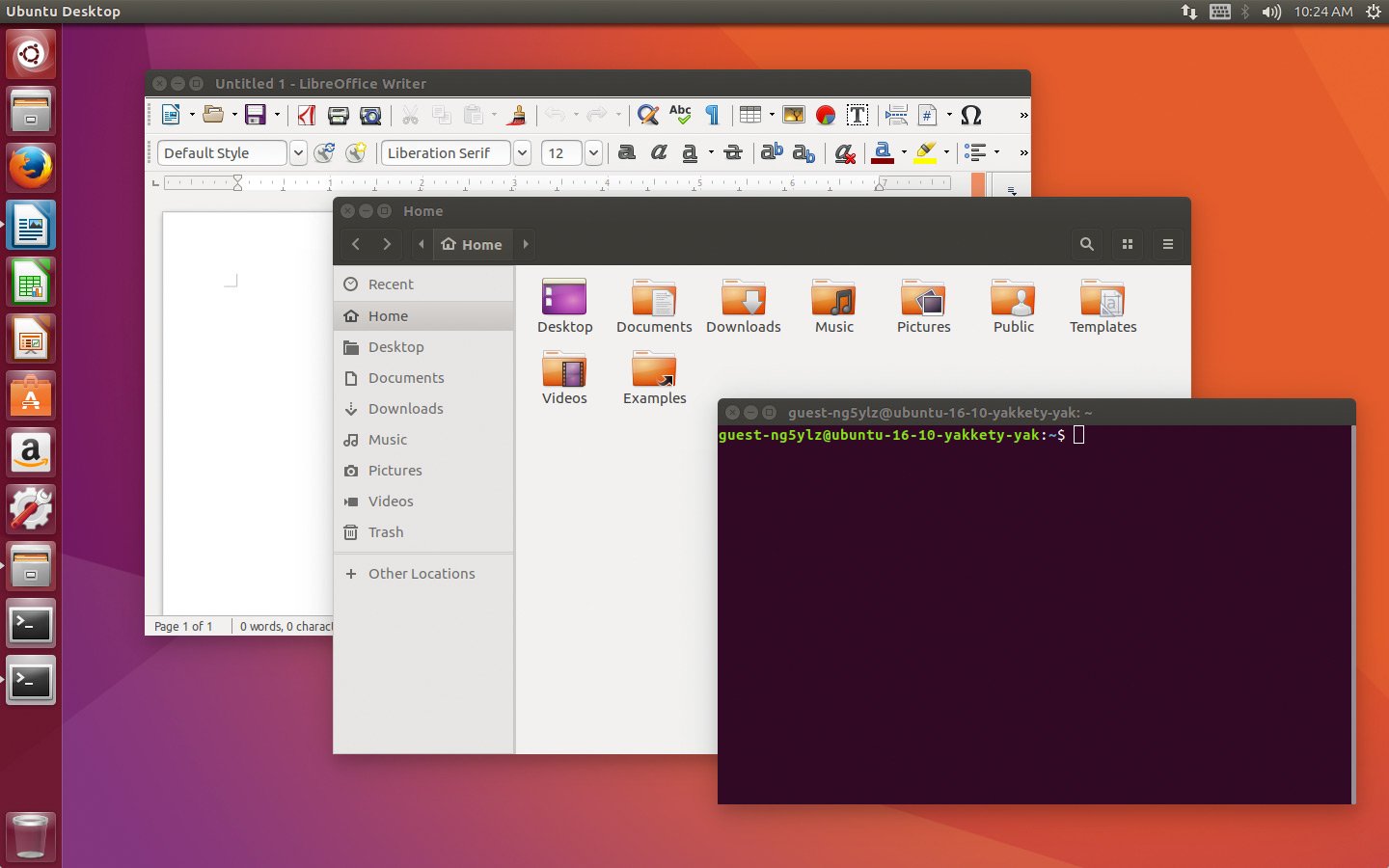Toggle italic text formatting
This screenshot has height=868, width=1389.
click(x=659, y=152)
